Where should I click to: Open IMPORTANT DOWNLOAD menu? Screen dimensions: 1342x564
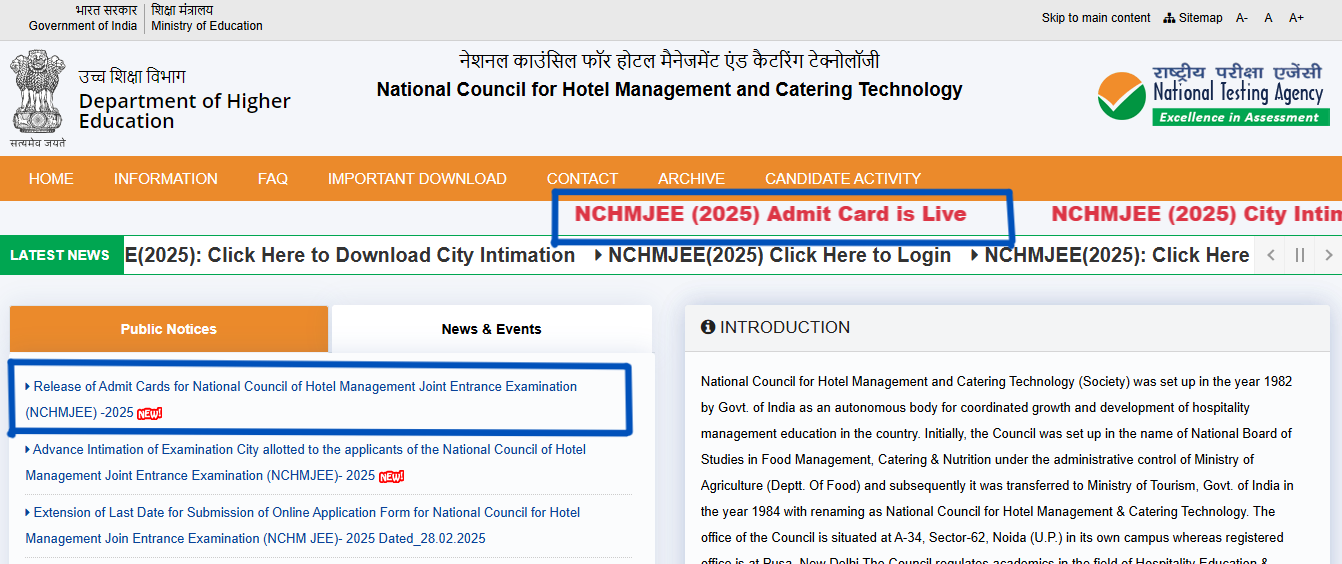click(417, 179)
